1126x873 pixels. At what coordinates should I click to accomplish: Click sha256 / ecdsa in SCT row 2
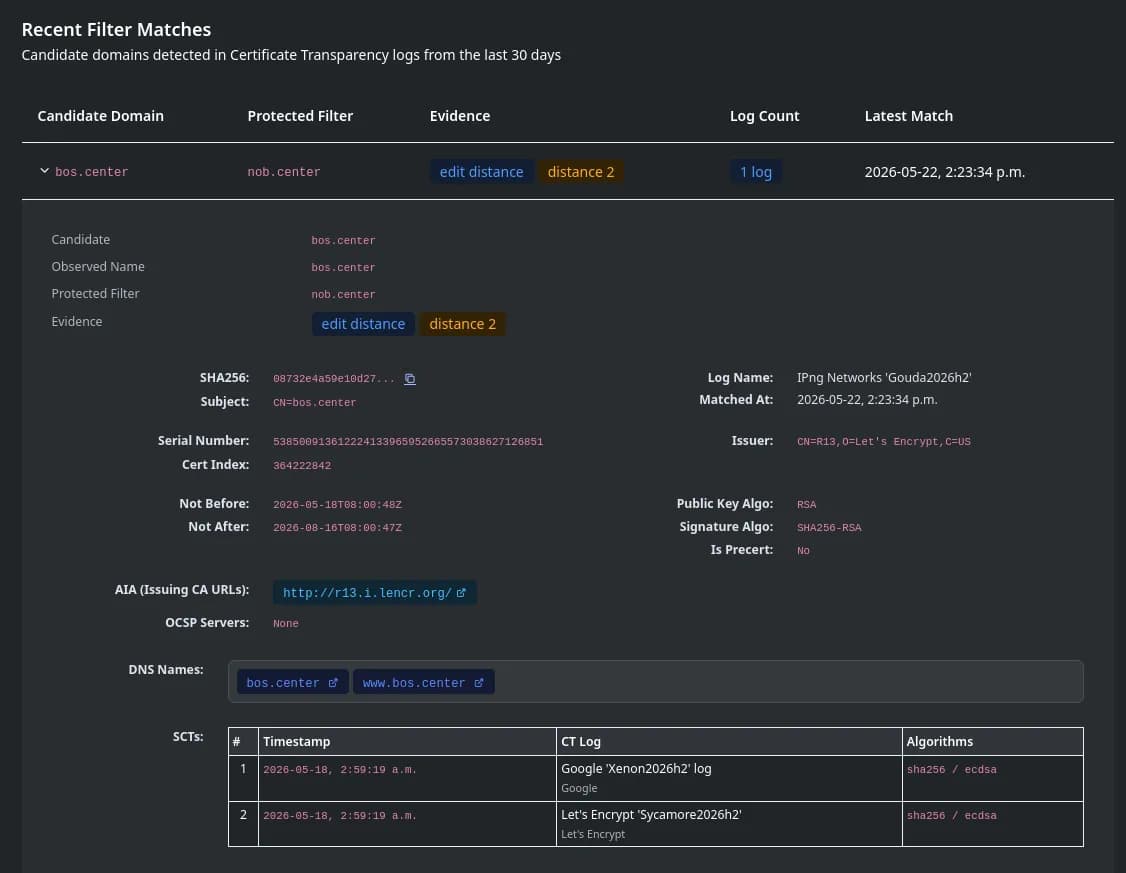[x=951, y=816]
